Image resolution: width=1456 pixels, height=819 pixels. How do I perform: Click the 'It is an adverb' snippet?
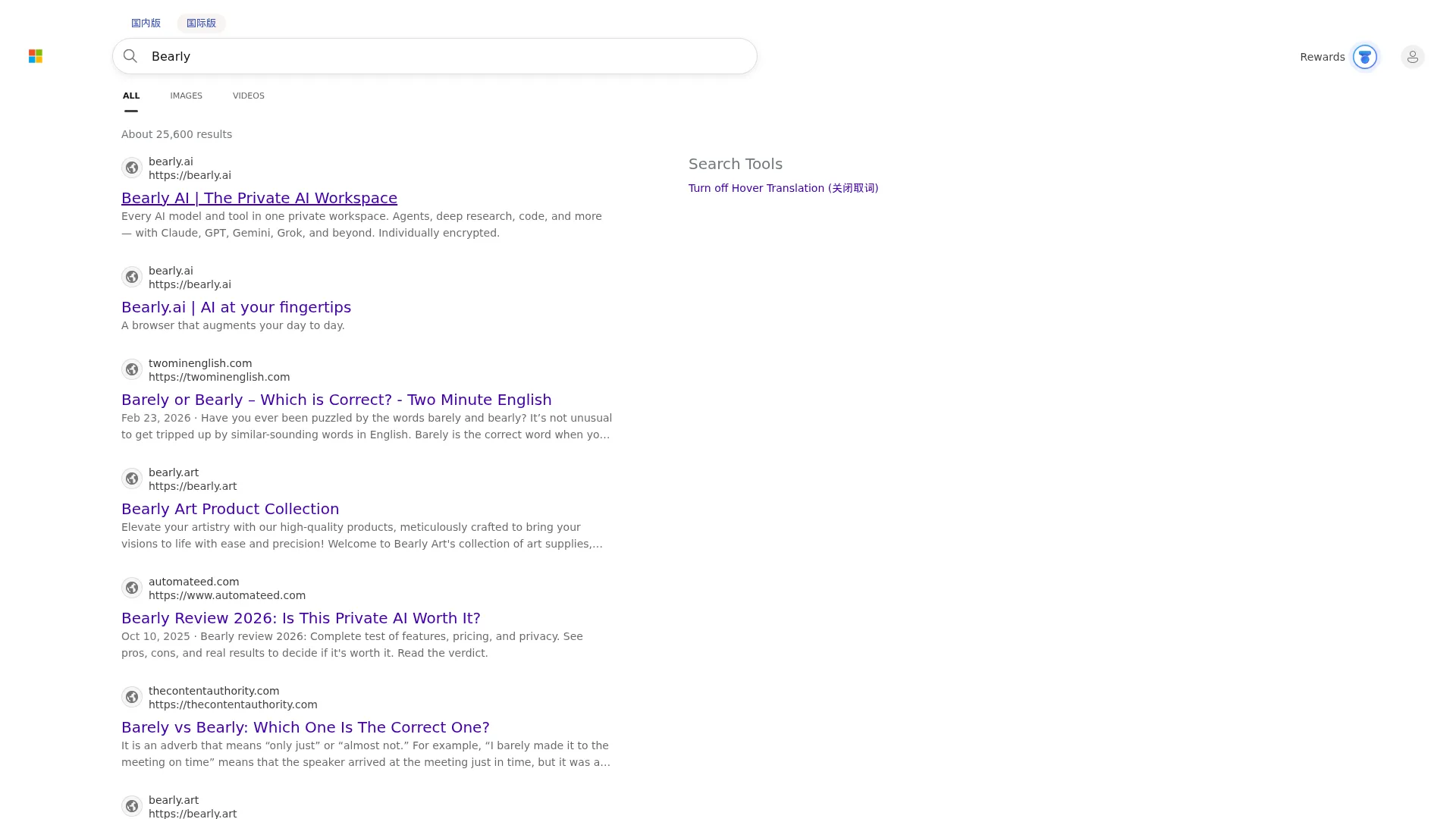click(366, 754)
